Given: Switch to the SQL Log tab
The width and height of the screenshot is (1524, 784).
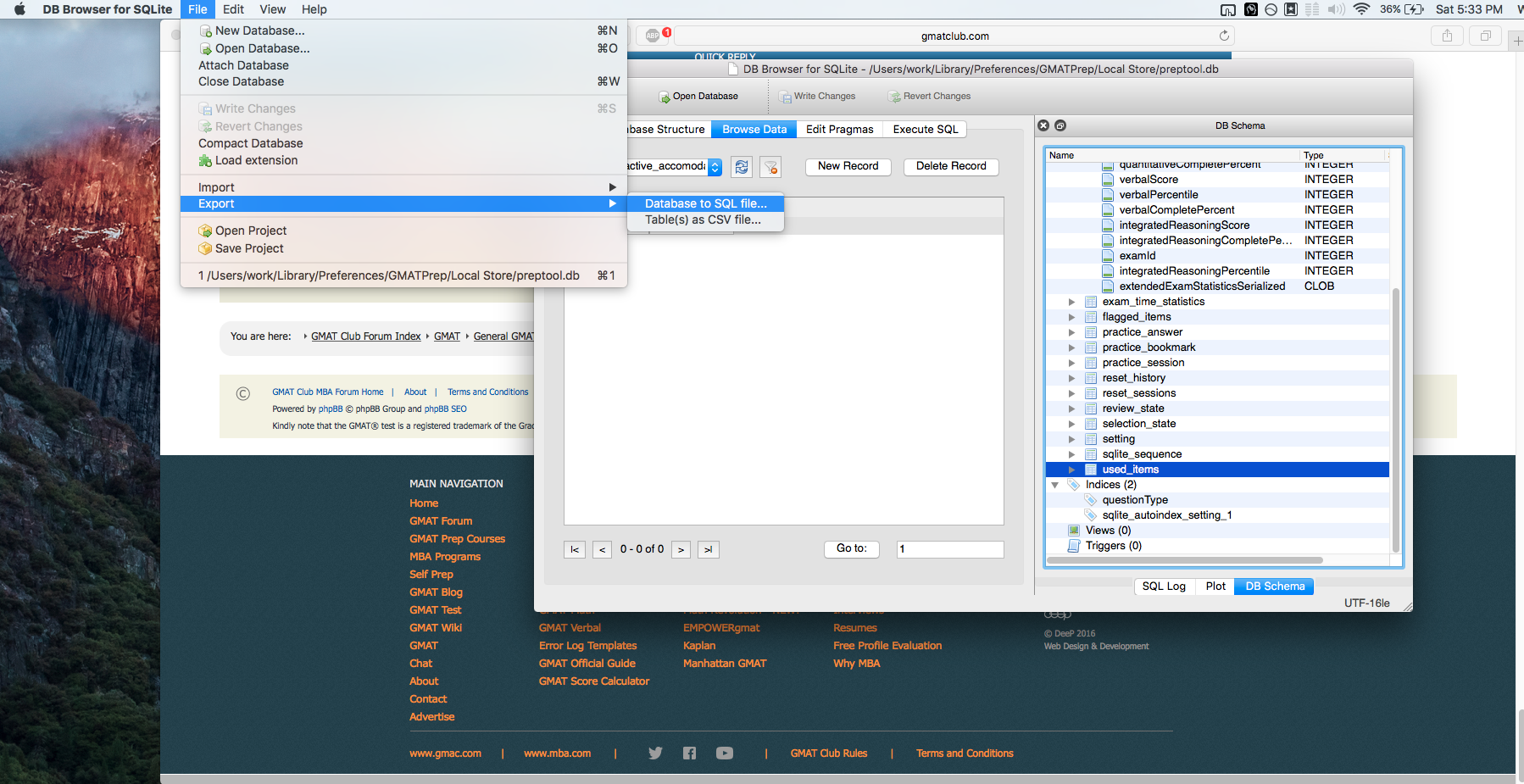Looking at the screenshot, I should pos(1163,586).
